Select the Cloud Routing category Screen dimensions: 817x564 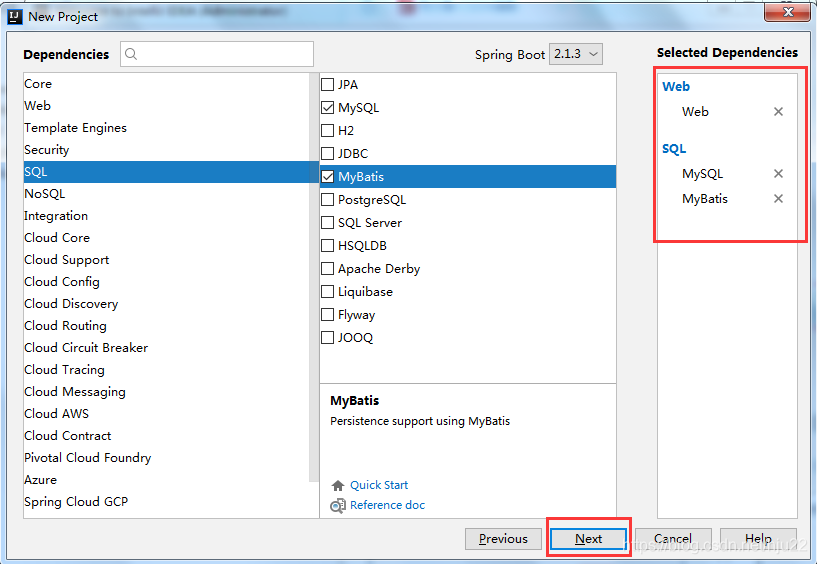(167, 326)
